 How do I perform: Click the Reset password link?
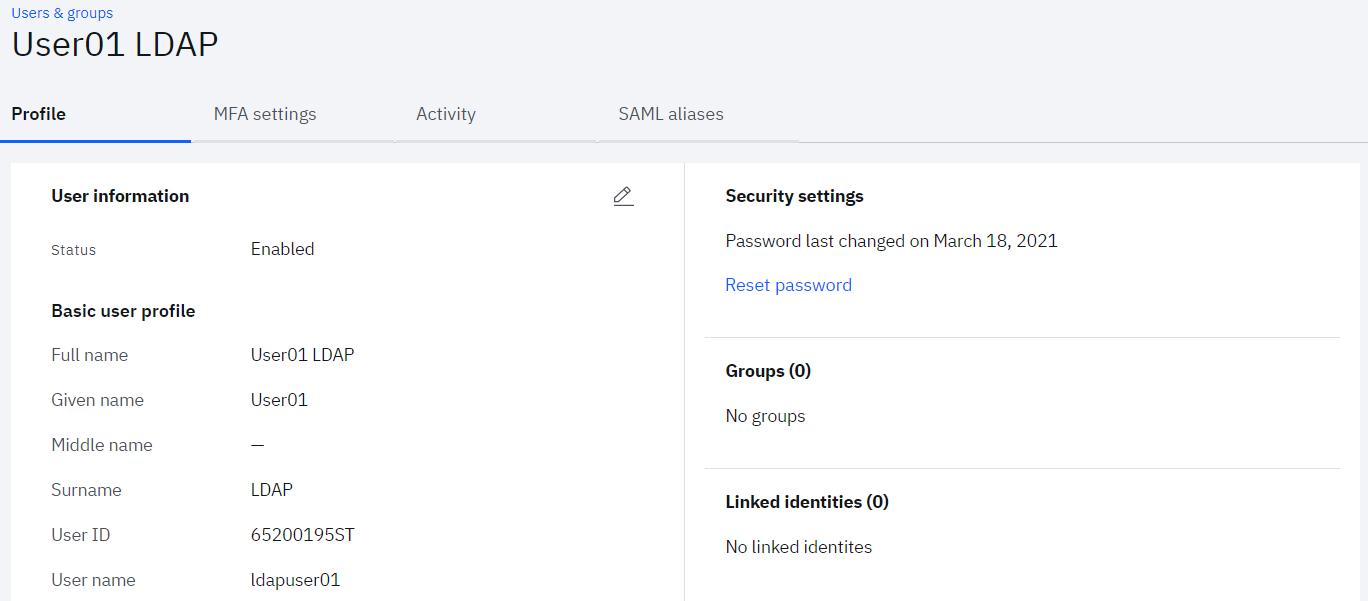788,285
